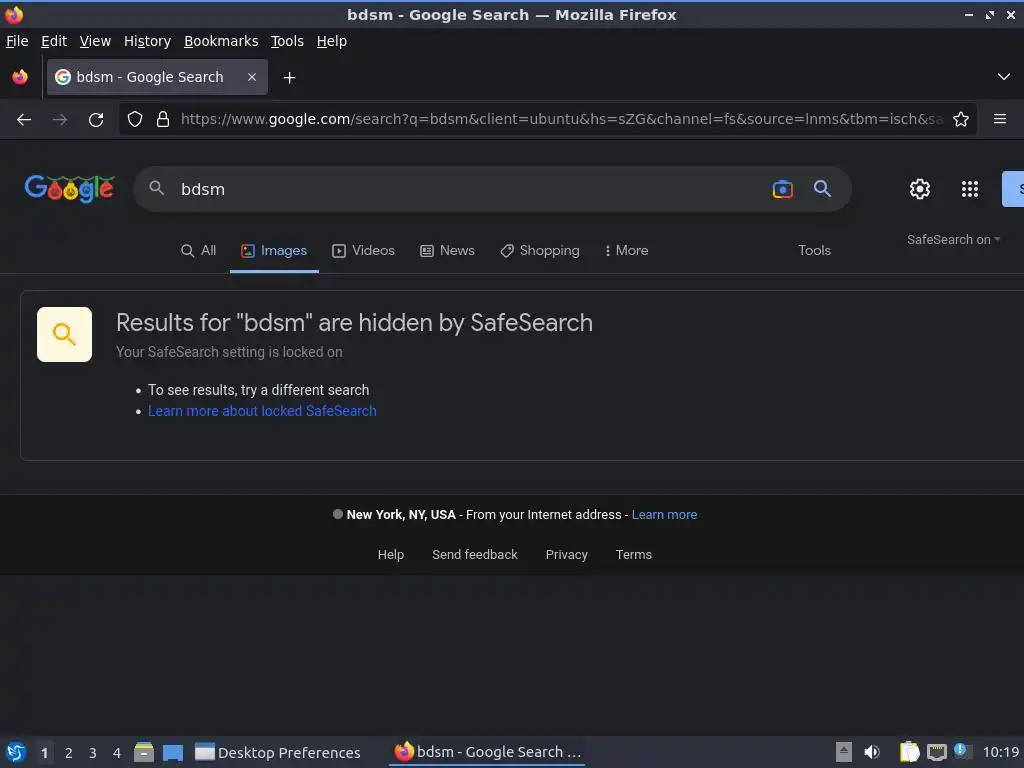Screen dimensions: 1024x768
Task: Switch to the All results tab
Action: (x=199, y=251)
